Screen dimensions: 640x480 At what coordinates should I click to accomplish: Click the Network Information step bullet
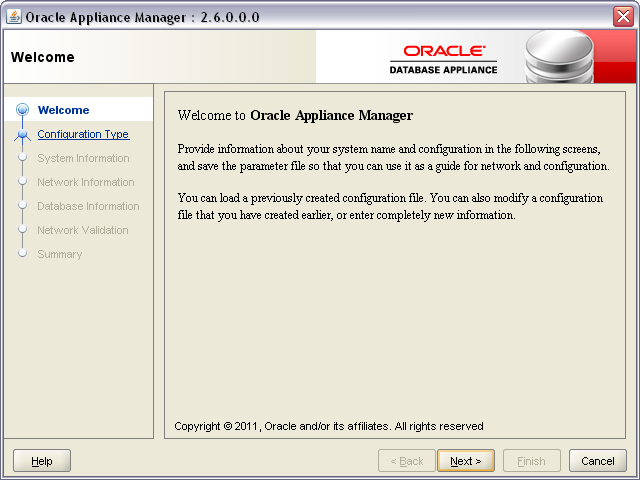coord(22,181)
